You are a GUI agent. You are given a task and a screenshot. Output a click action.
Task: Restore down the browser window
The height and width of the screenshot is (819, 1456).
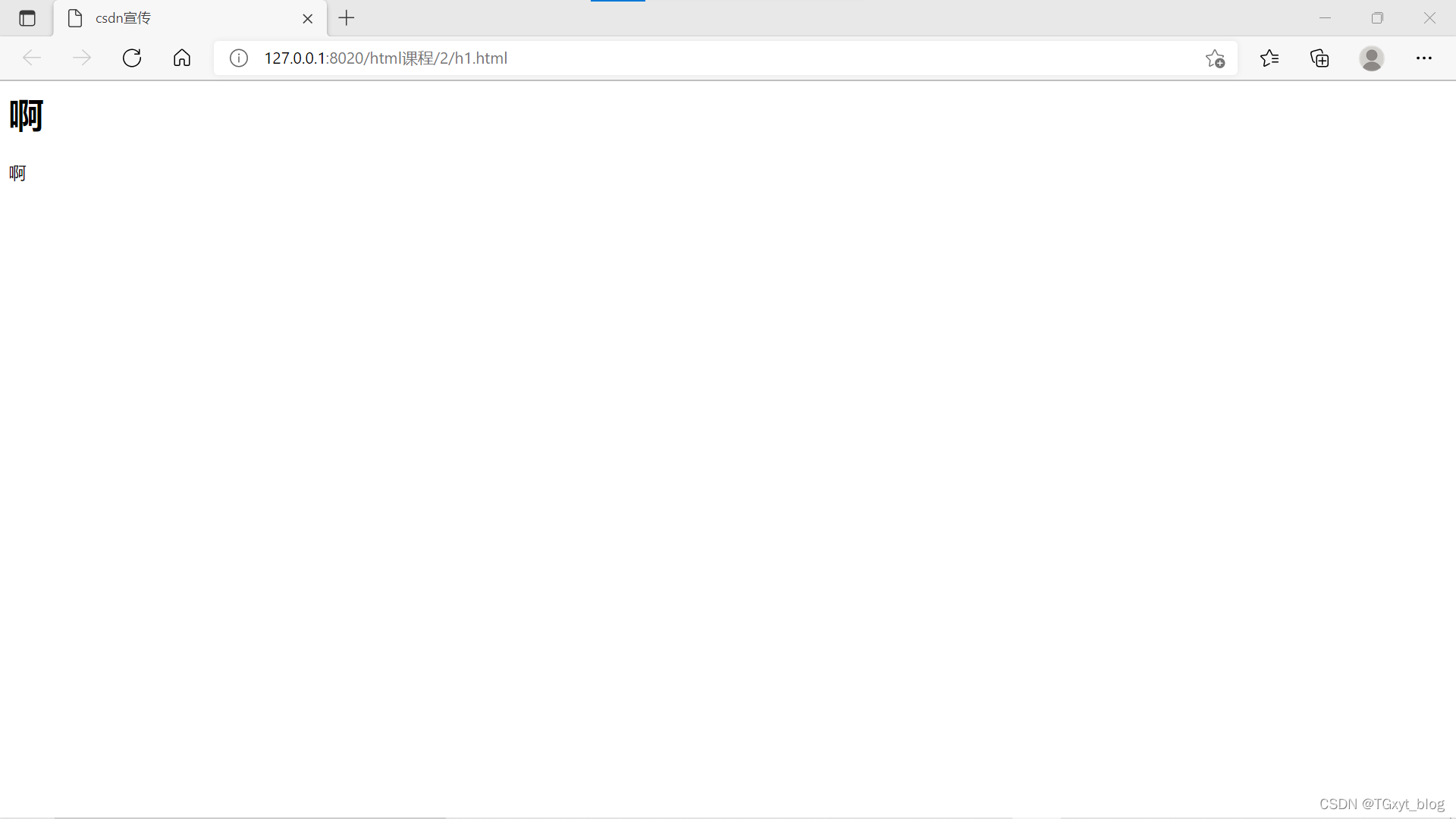1377,18
